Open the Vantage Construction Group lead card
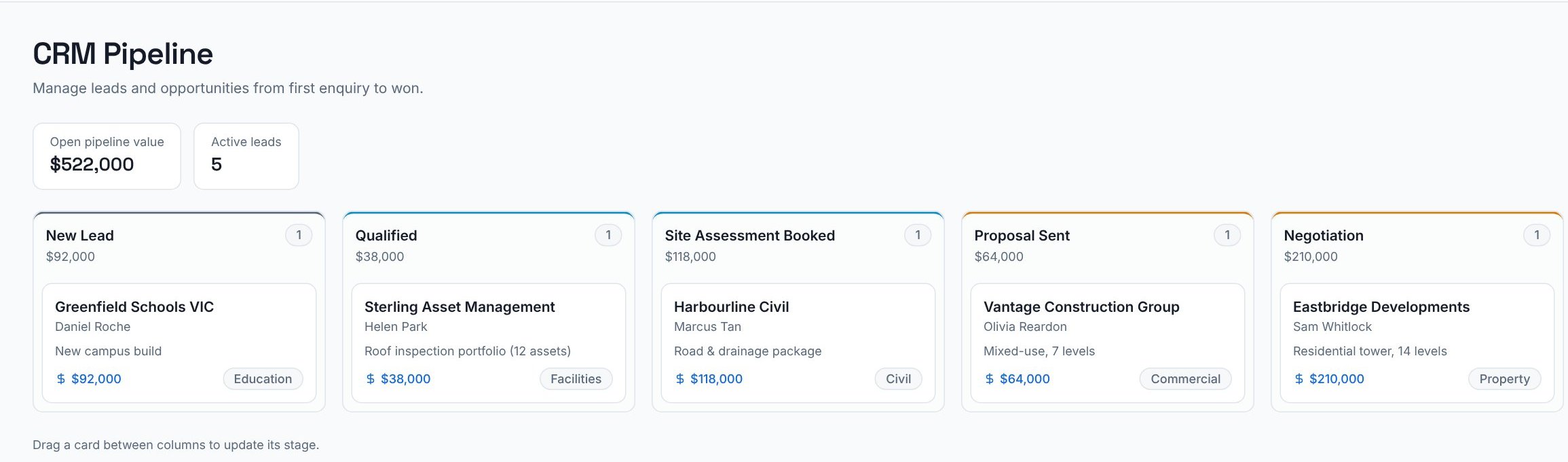 coord(1108,343)
